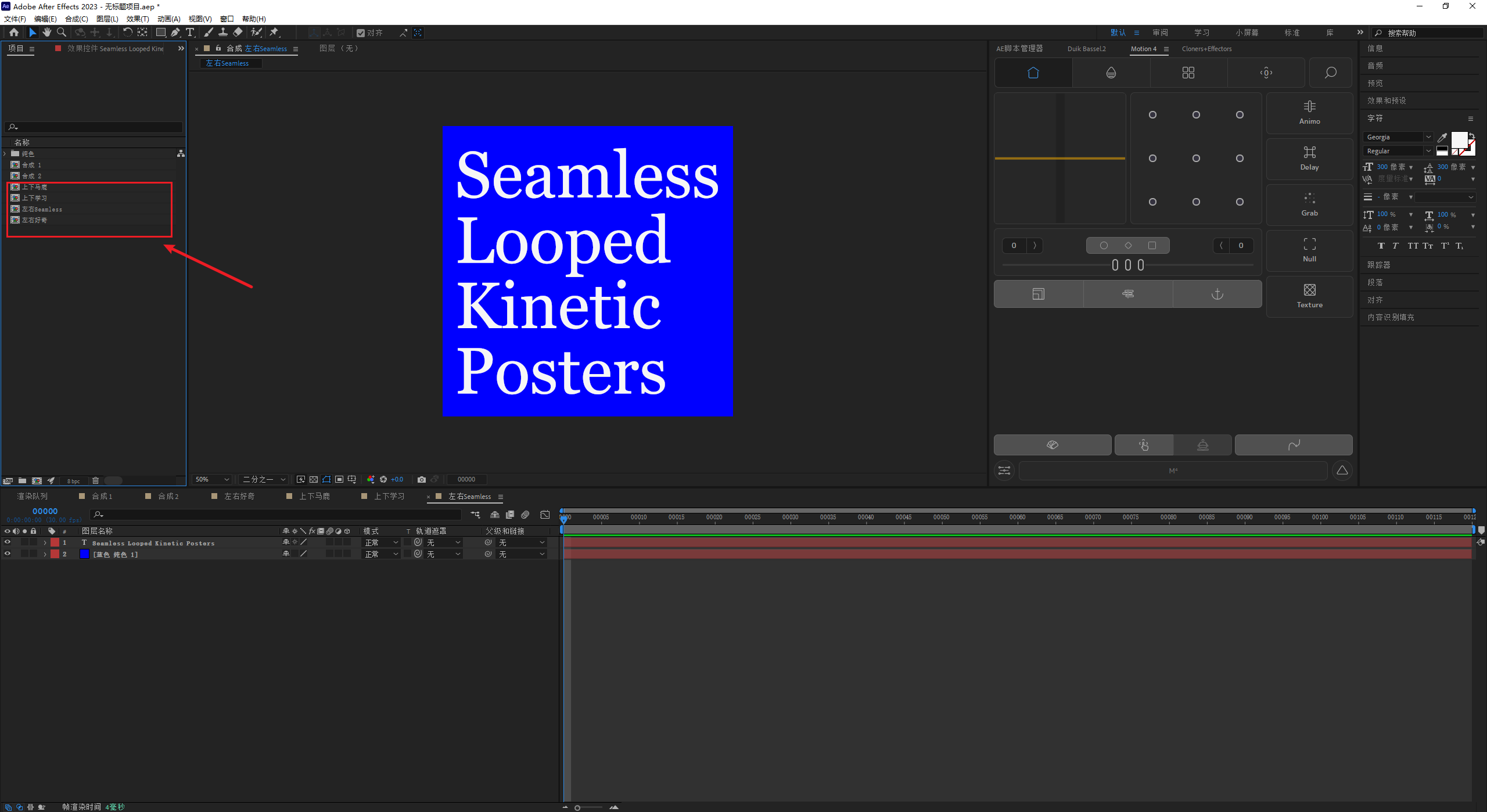The height and width of the screenshot is (812, 1487).
Task: Pick the Horizontal Type tool
Action: pos(190,33)
